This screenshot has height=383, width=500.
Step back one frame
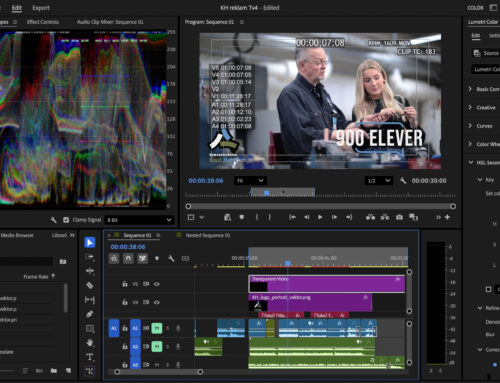point(306,217)
